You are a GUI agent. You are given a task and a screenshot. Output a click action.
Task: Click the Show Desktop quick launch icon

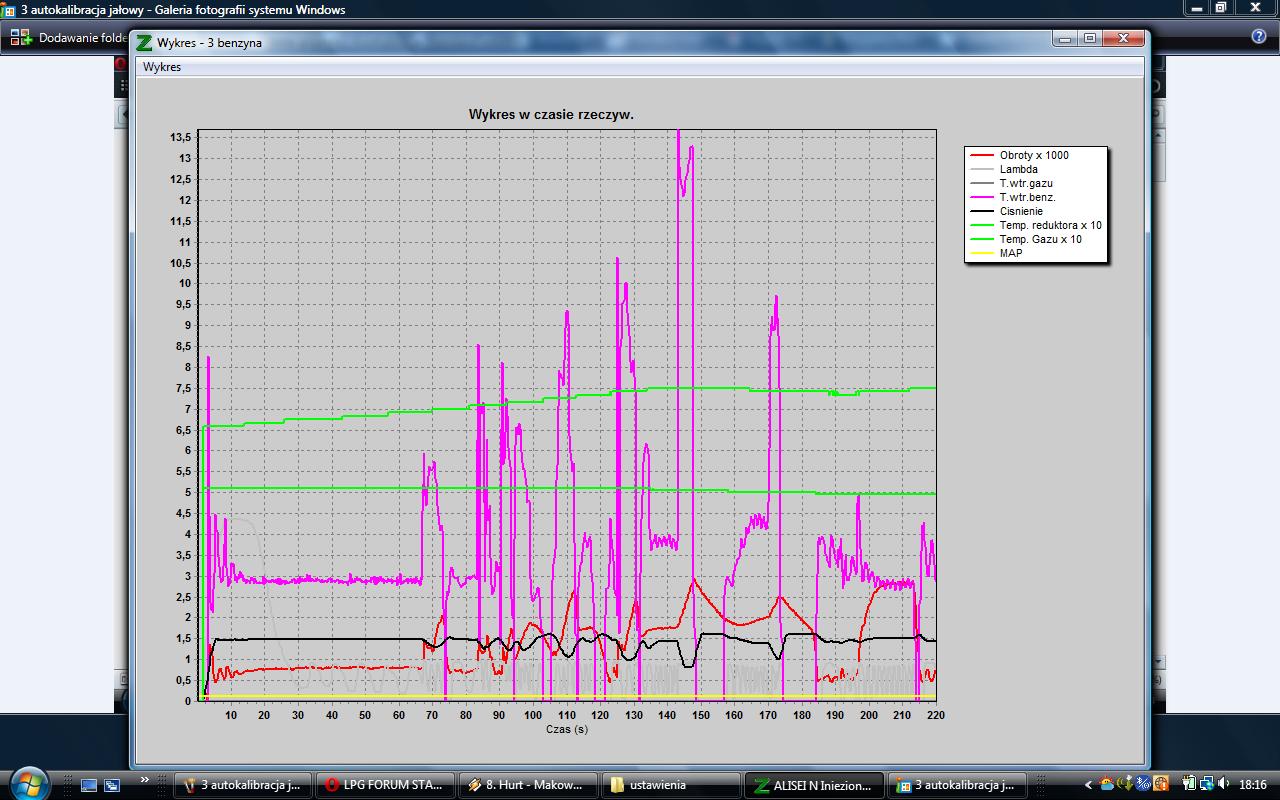[89, 786]
